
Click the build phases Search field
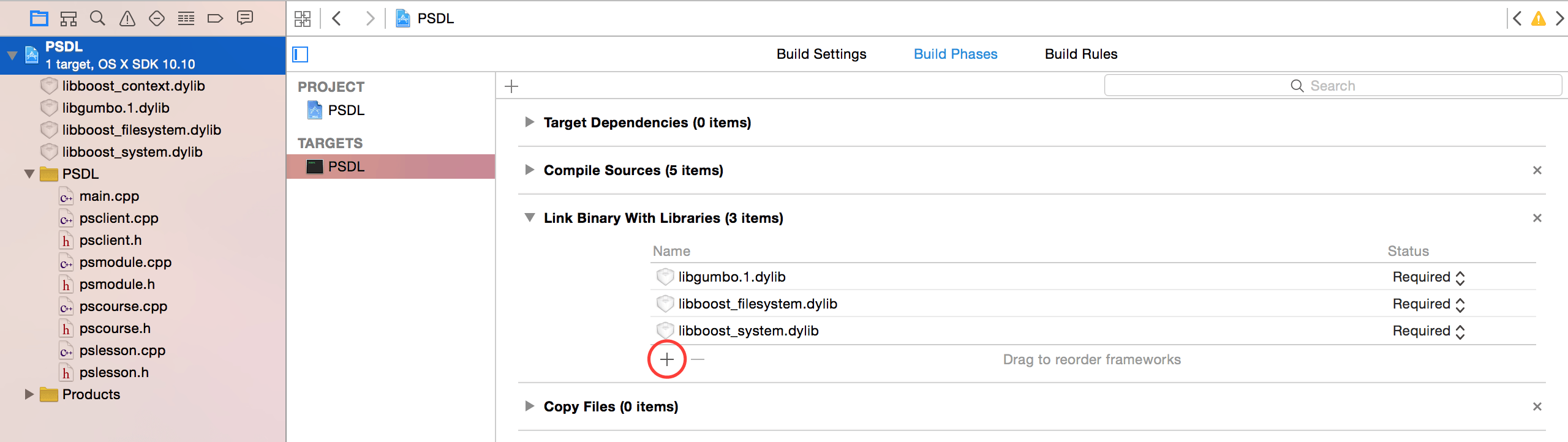pos(1333,86)
